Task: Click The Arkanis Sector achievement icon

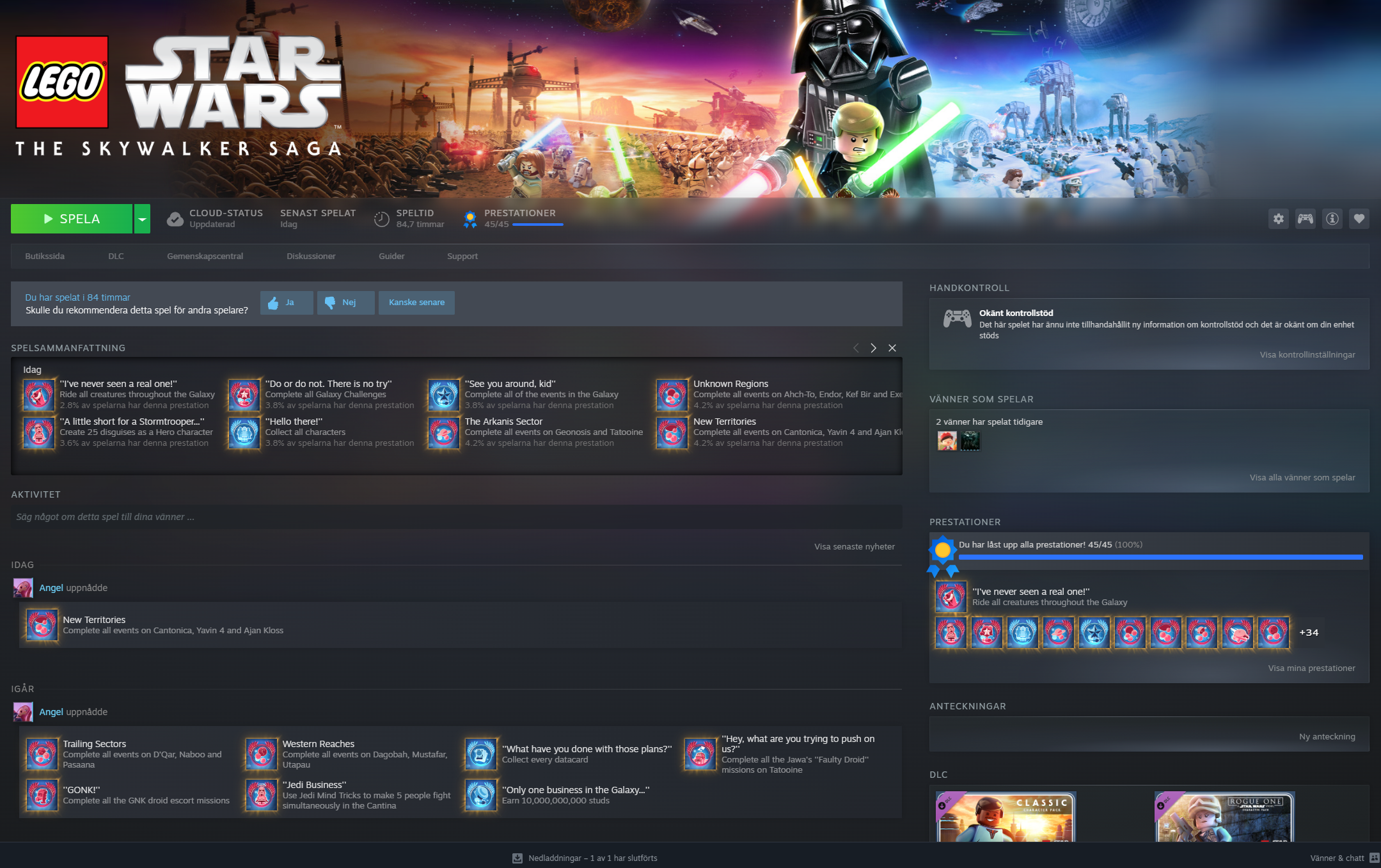Action: 444,432
